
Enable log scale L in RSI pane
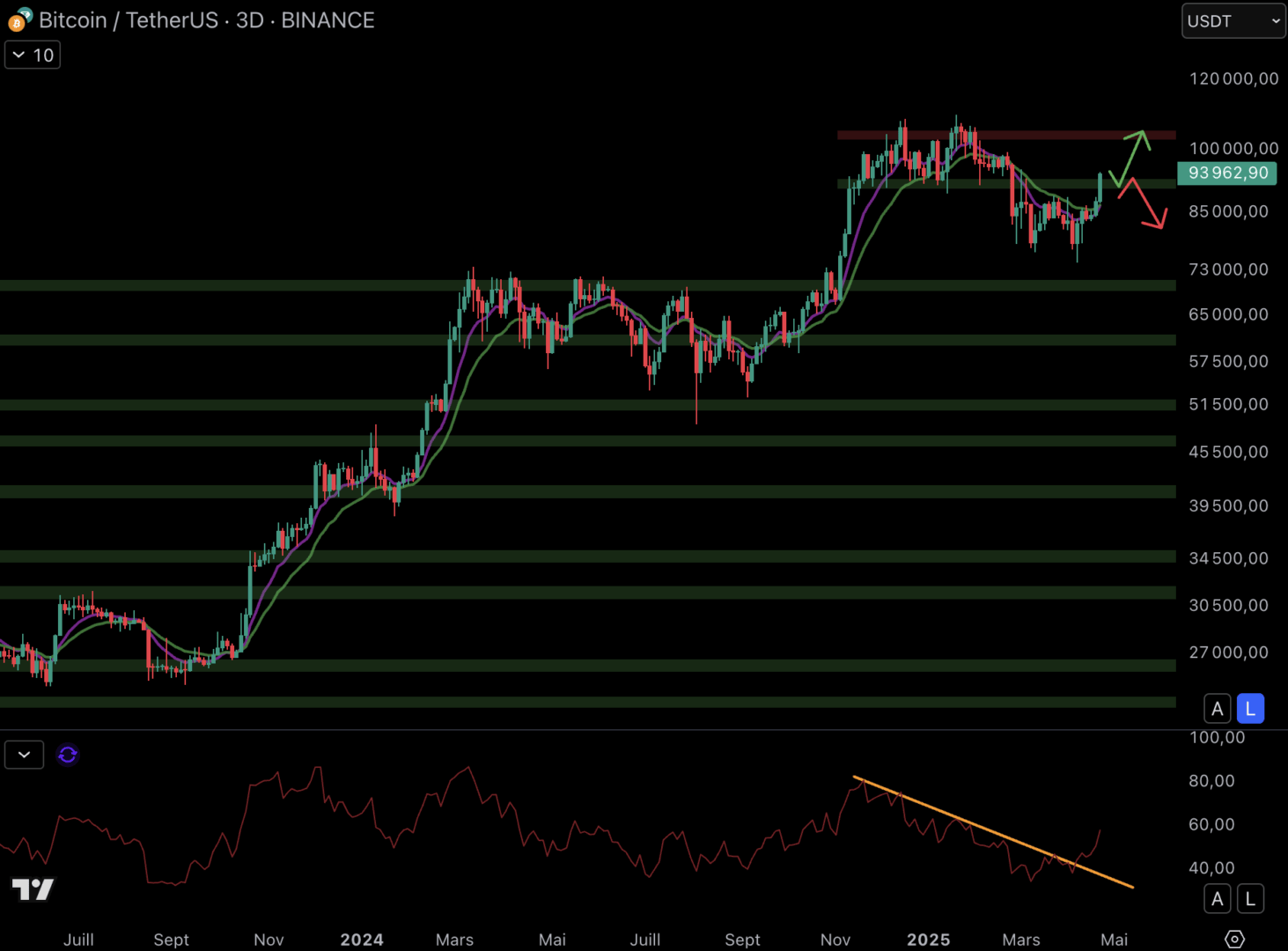pos(1250,898)
